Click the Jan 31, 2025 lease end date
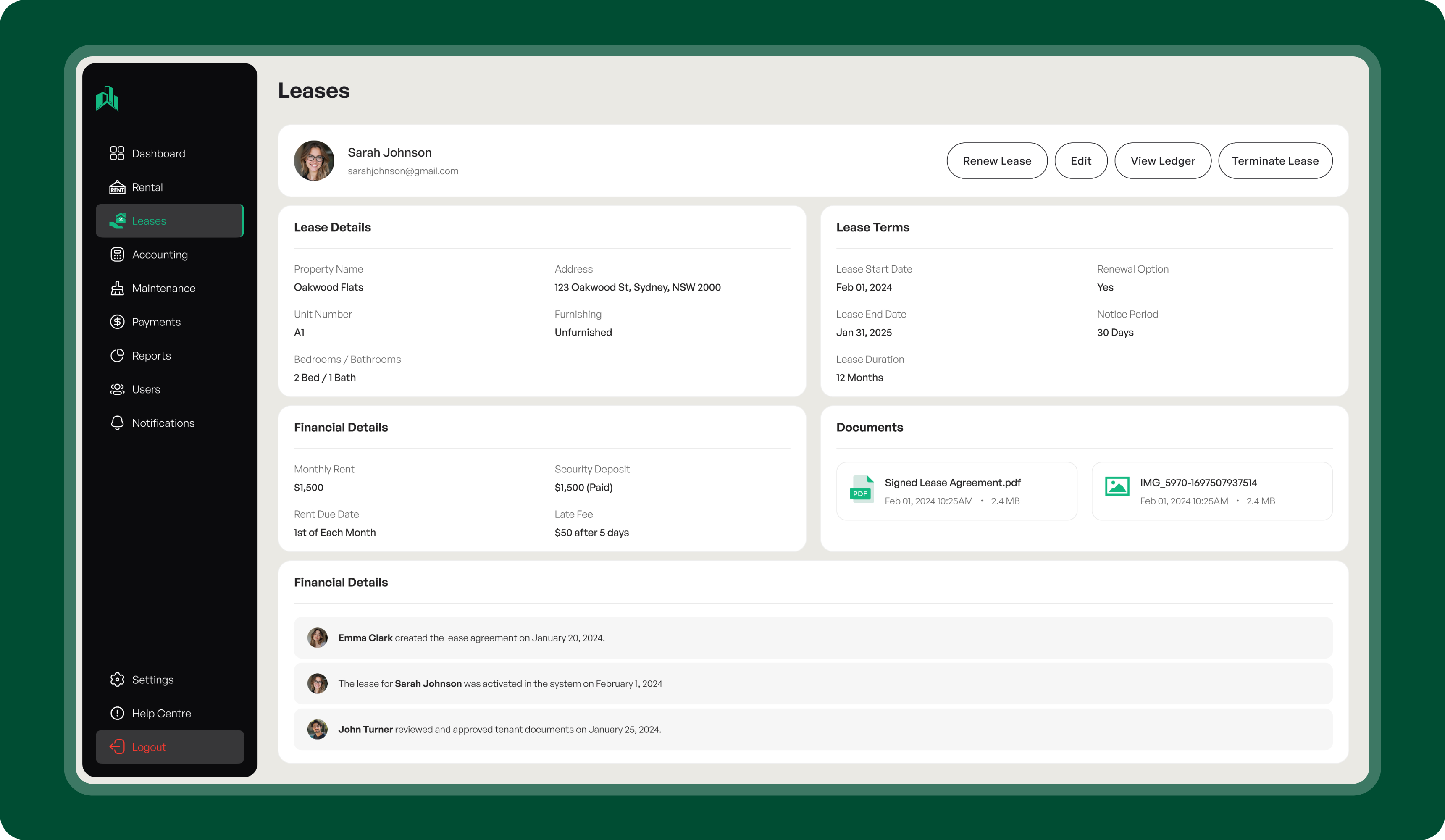The image size is (1445, 840). 864,333
